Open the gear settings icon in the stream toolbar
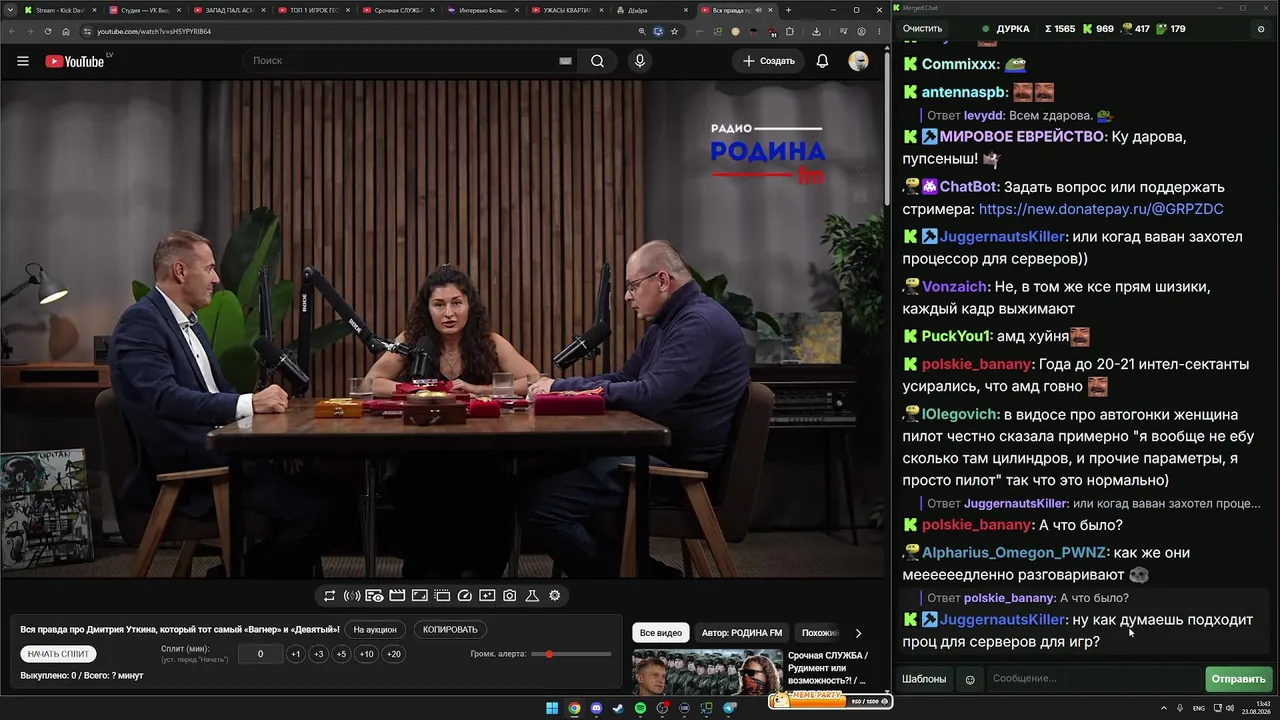The width and height of the screenshot is (1280, 720). (x=555, y=596)
